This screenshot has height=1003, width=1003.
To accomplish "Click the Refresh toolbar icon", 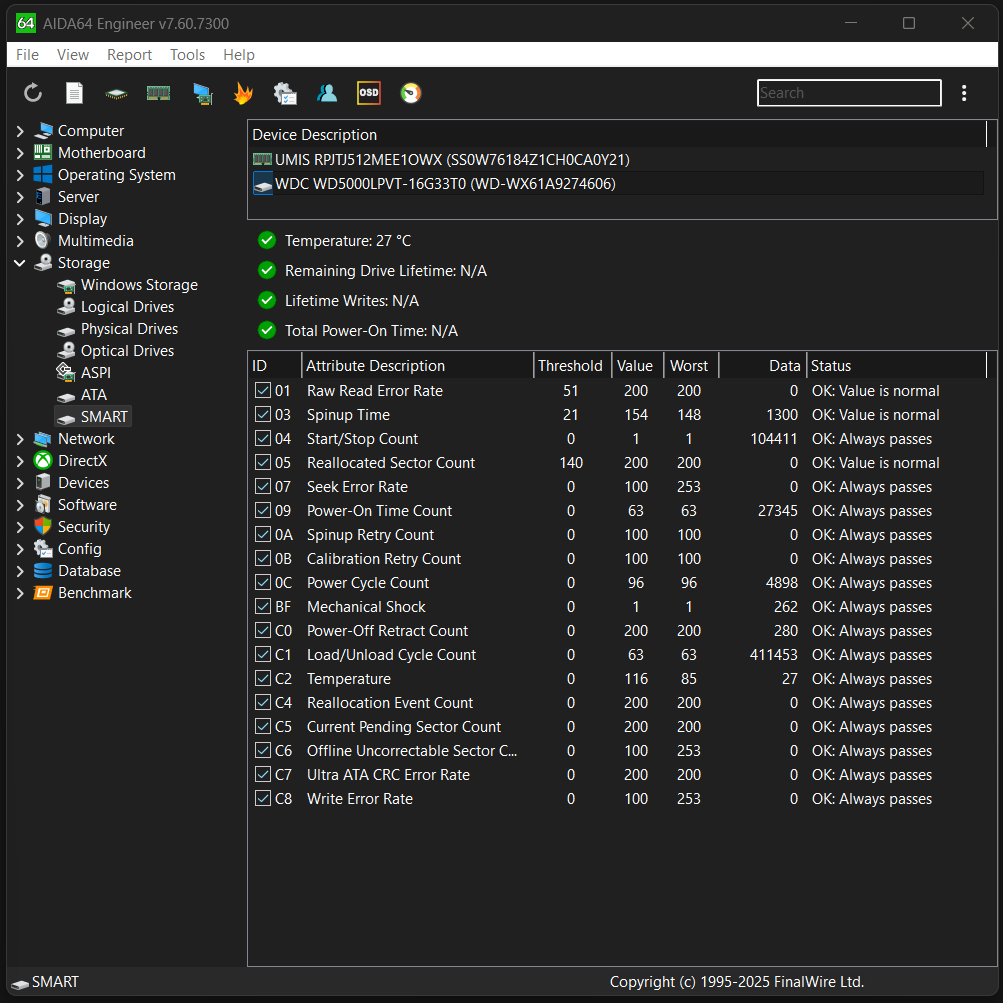I will (x=33, y=93).
